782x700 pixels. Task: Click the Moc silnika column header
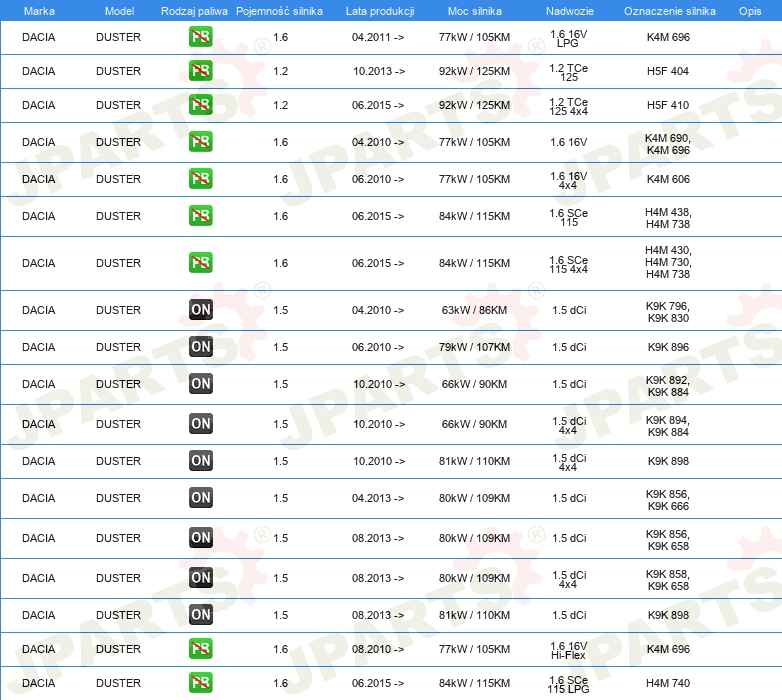[x=475, y=11]
